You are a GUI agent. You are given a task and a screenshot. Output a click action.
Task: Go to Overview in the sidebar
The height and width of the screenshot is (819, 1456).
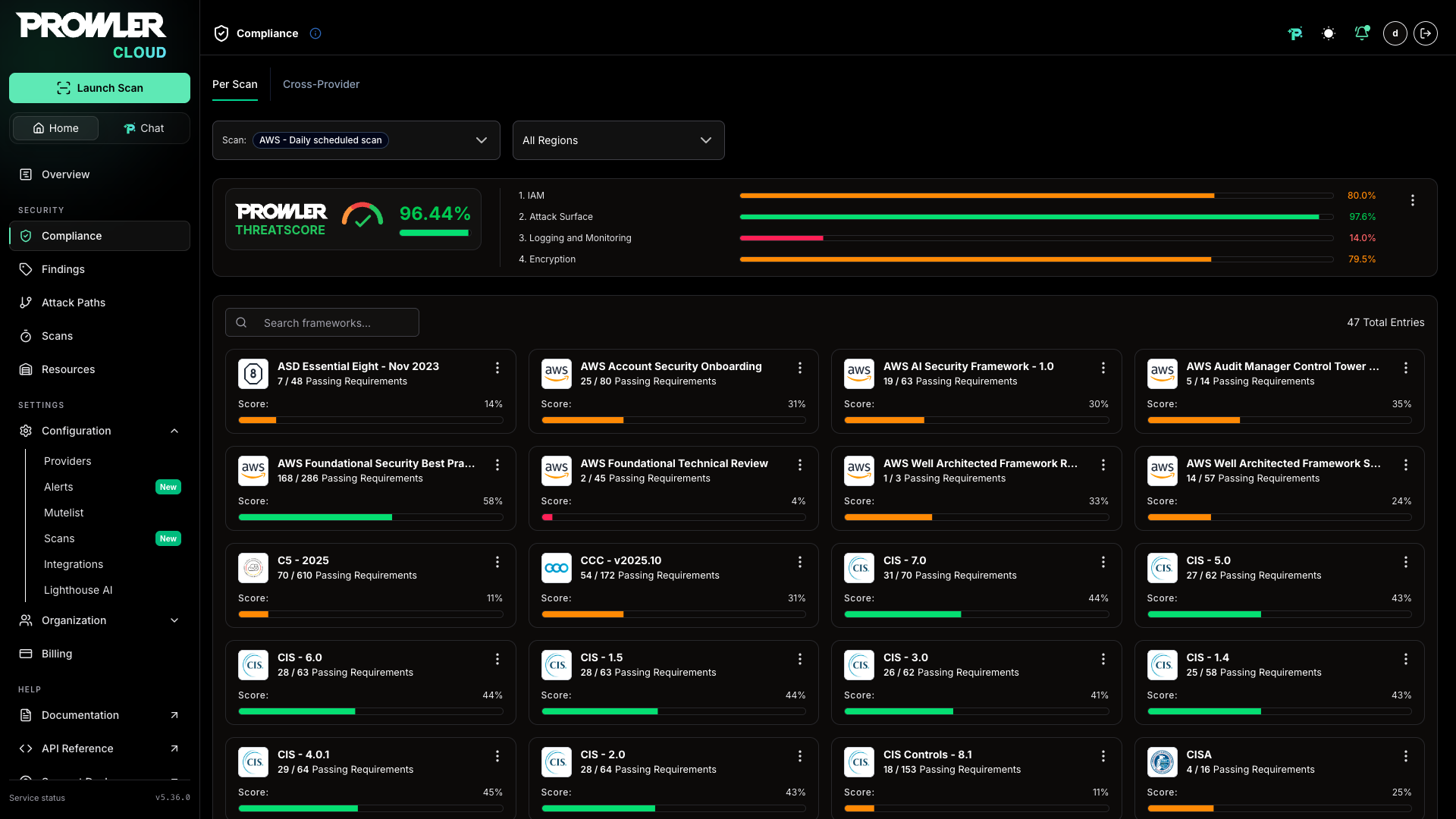coord(99,174)
